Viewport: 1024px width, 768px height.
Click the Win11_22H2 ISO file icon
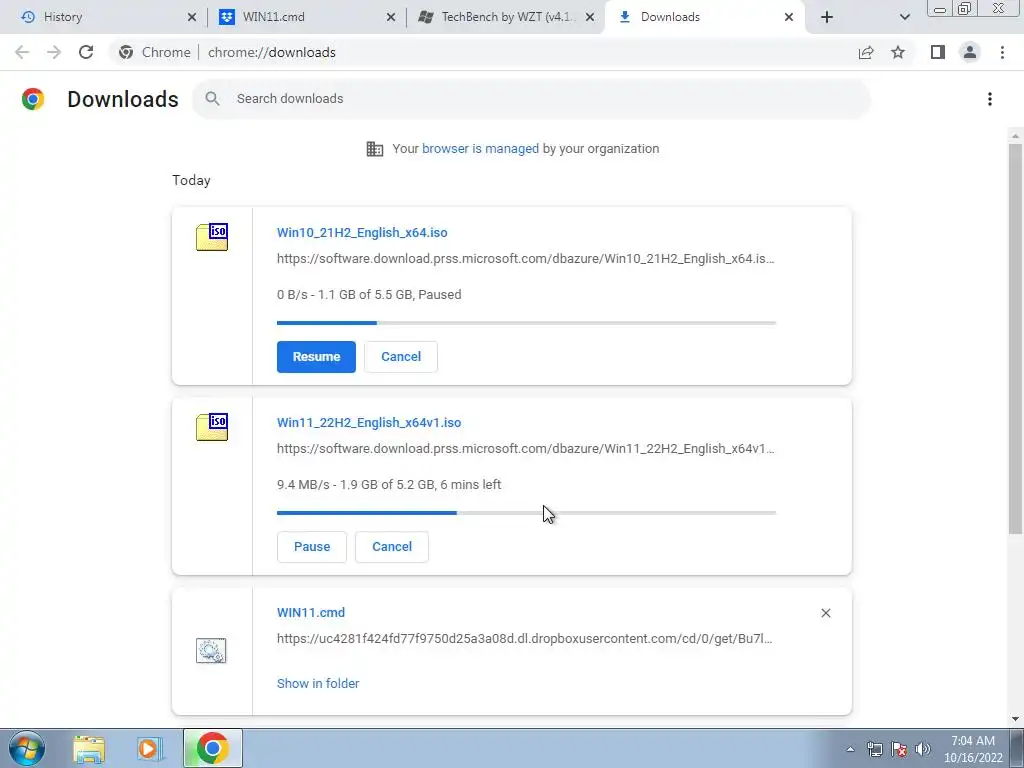(x=212, y=426)
